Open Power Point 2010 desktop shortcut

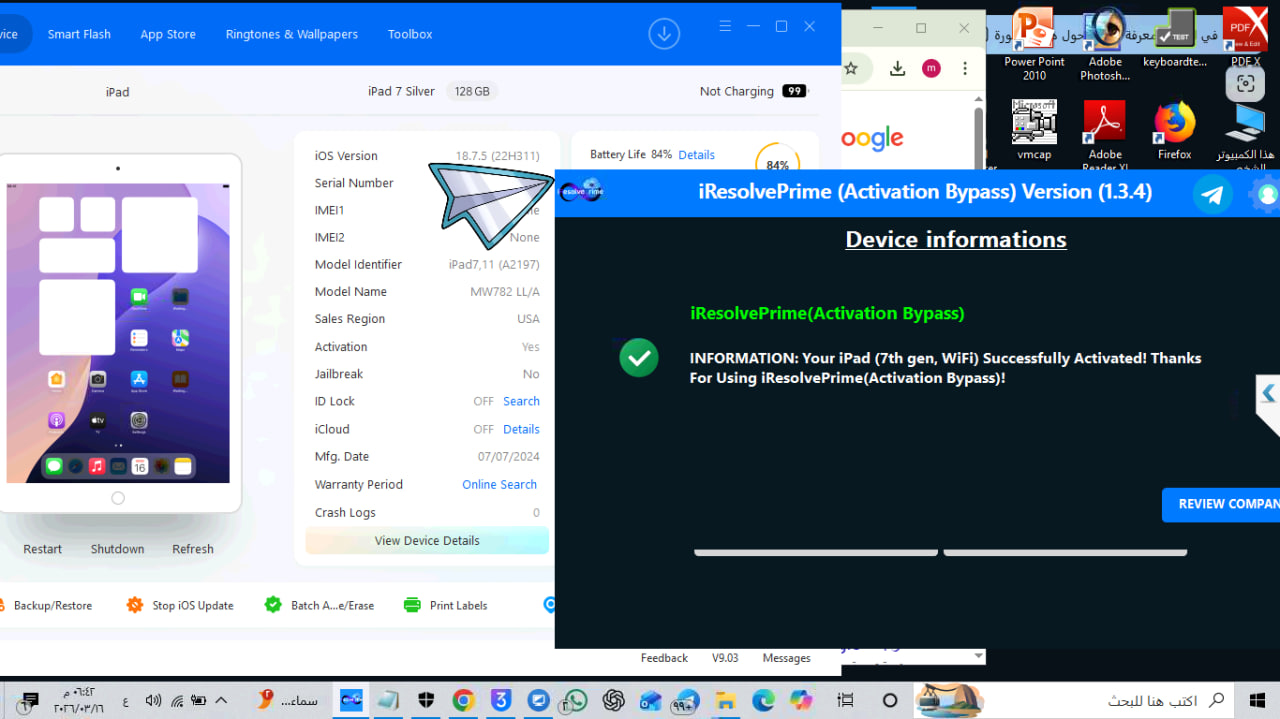click(x=1034, y=44)
